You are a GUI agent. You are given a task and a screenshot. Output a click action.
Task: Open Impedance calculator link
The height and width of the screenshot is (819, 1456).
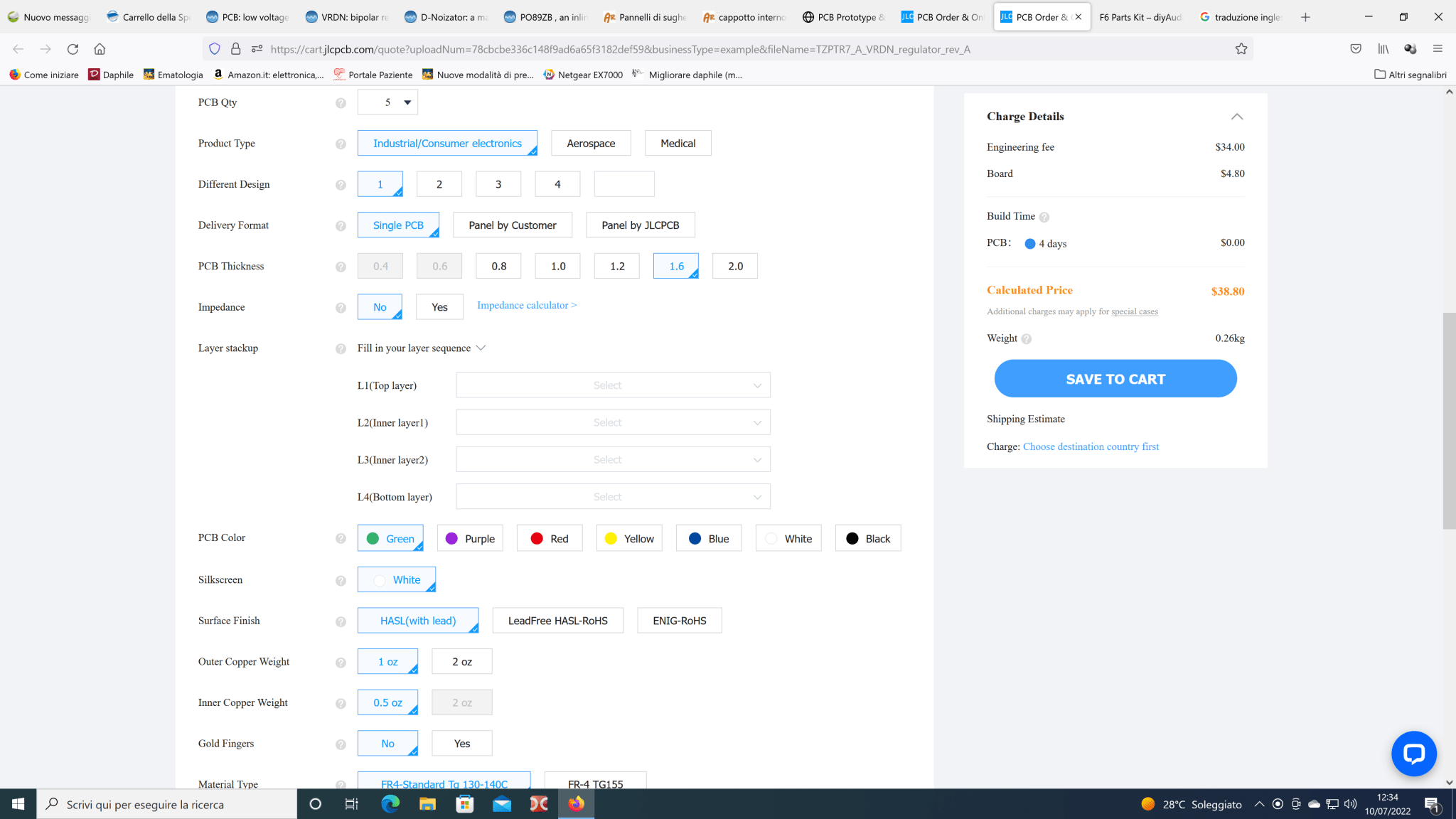point(527,306)
